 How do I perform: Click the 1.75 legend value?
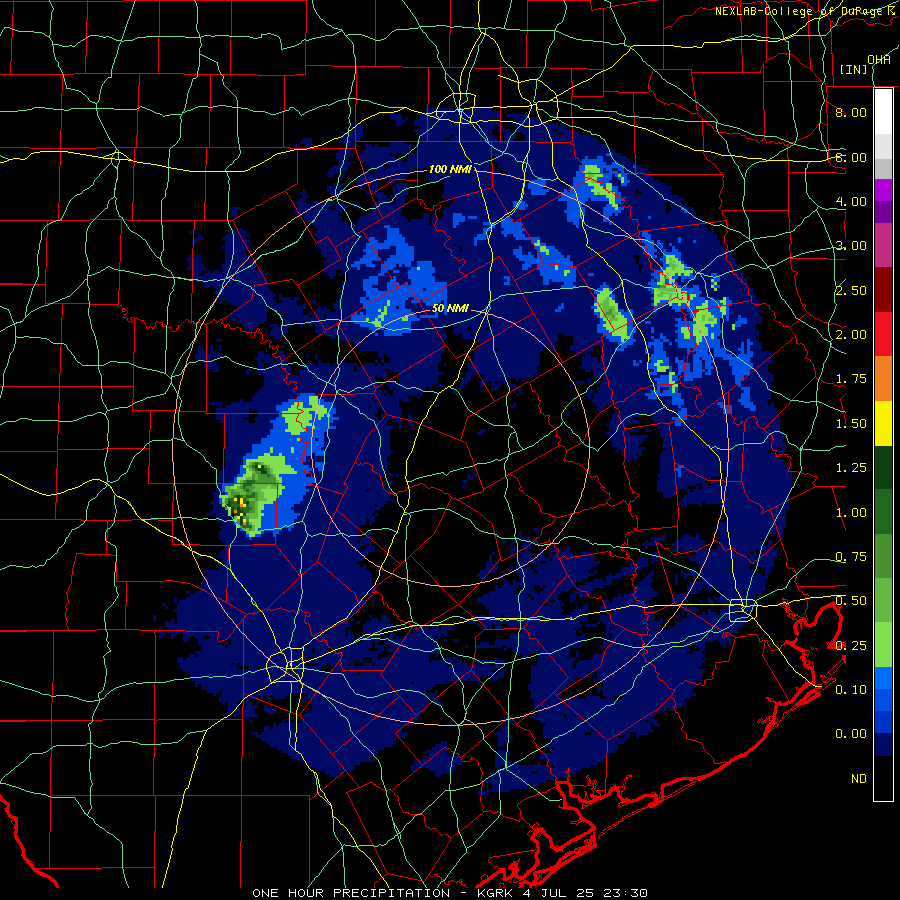tap(851, 379)
